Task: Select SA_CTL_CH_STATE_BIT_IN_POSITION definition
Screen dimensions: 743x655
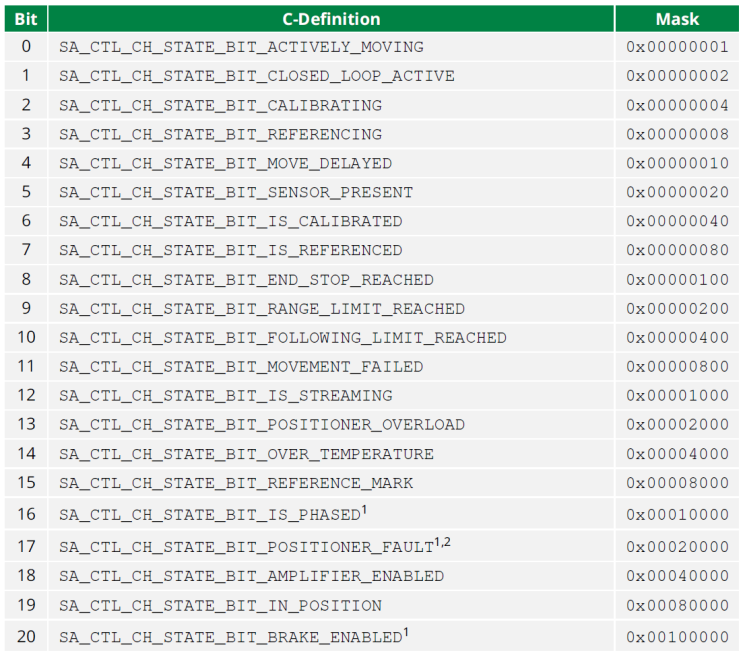Action: pyautogui.click(x=220, y=605)
